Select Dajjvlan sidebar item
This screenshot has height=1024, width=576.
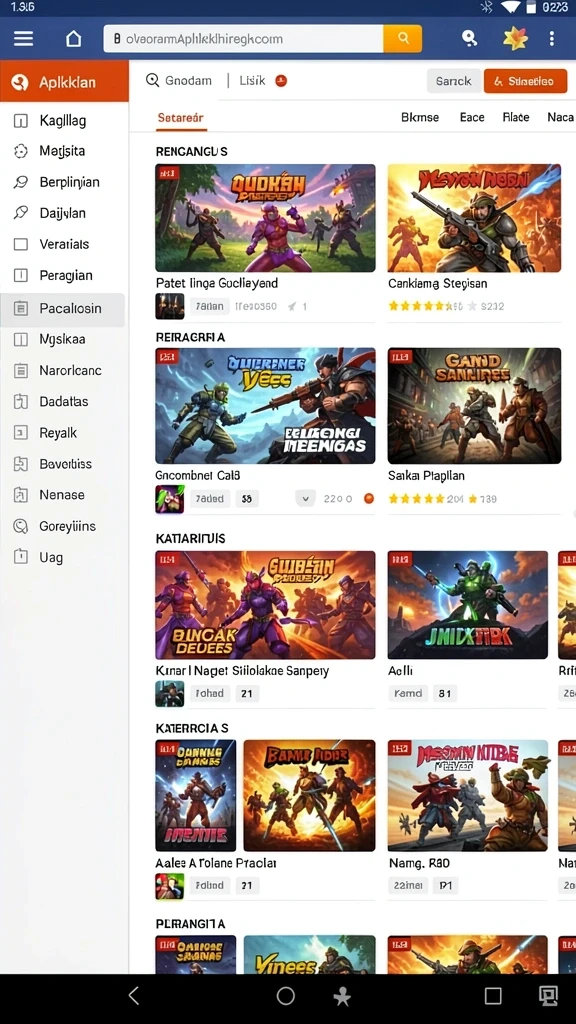click(63, 213)
